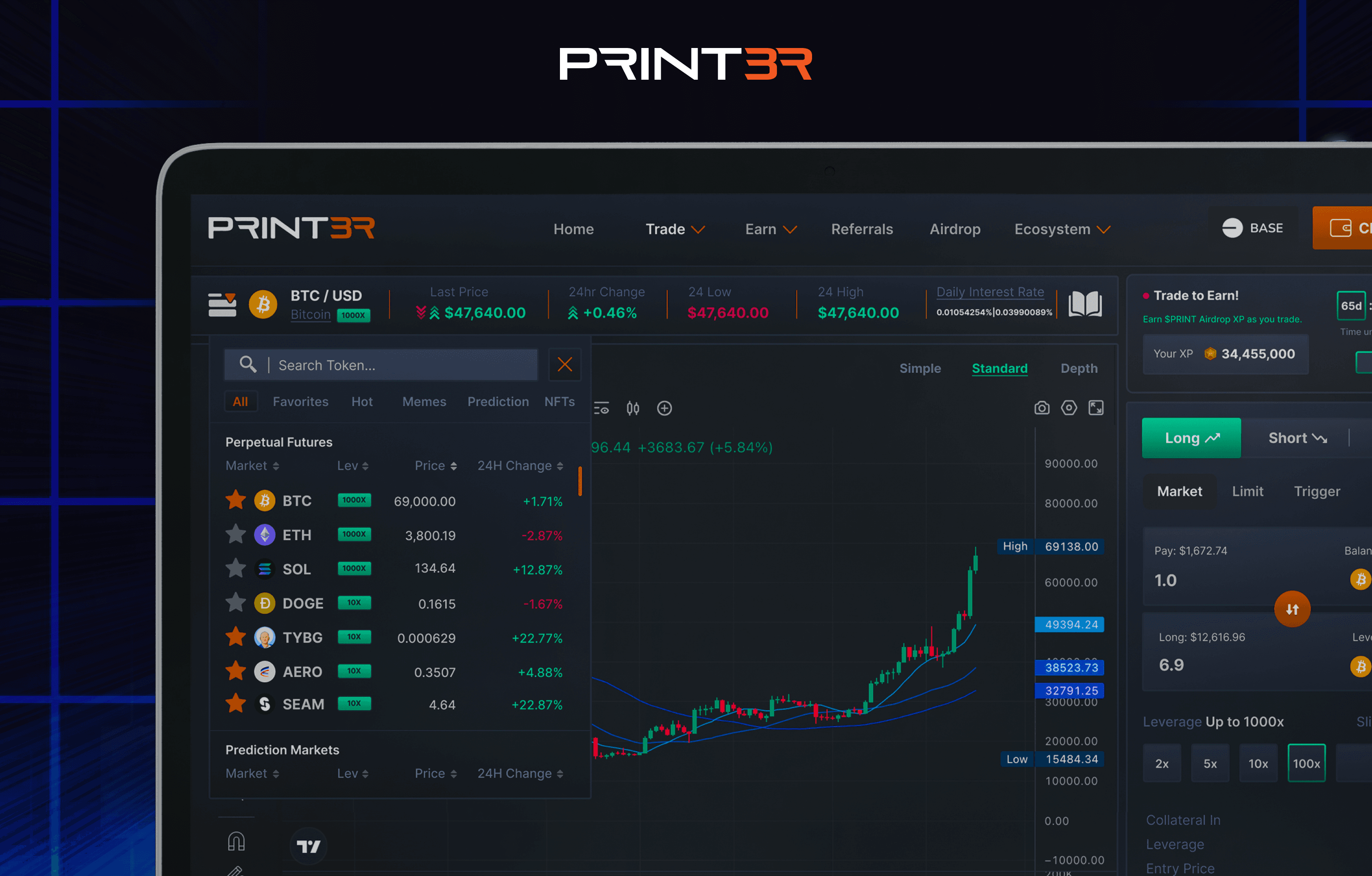Click the Bitcoin coin icon beside BTC / USD

[x=263, y=304]
